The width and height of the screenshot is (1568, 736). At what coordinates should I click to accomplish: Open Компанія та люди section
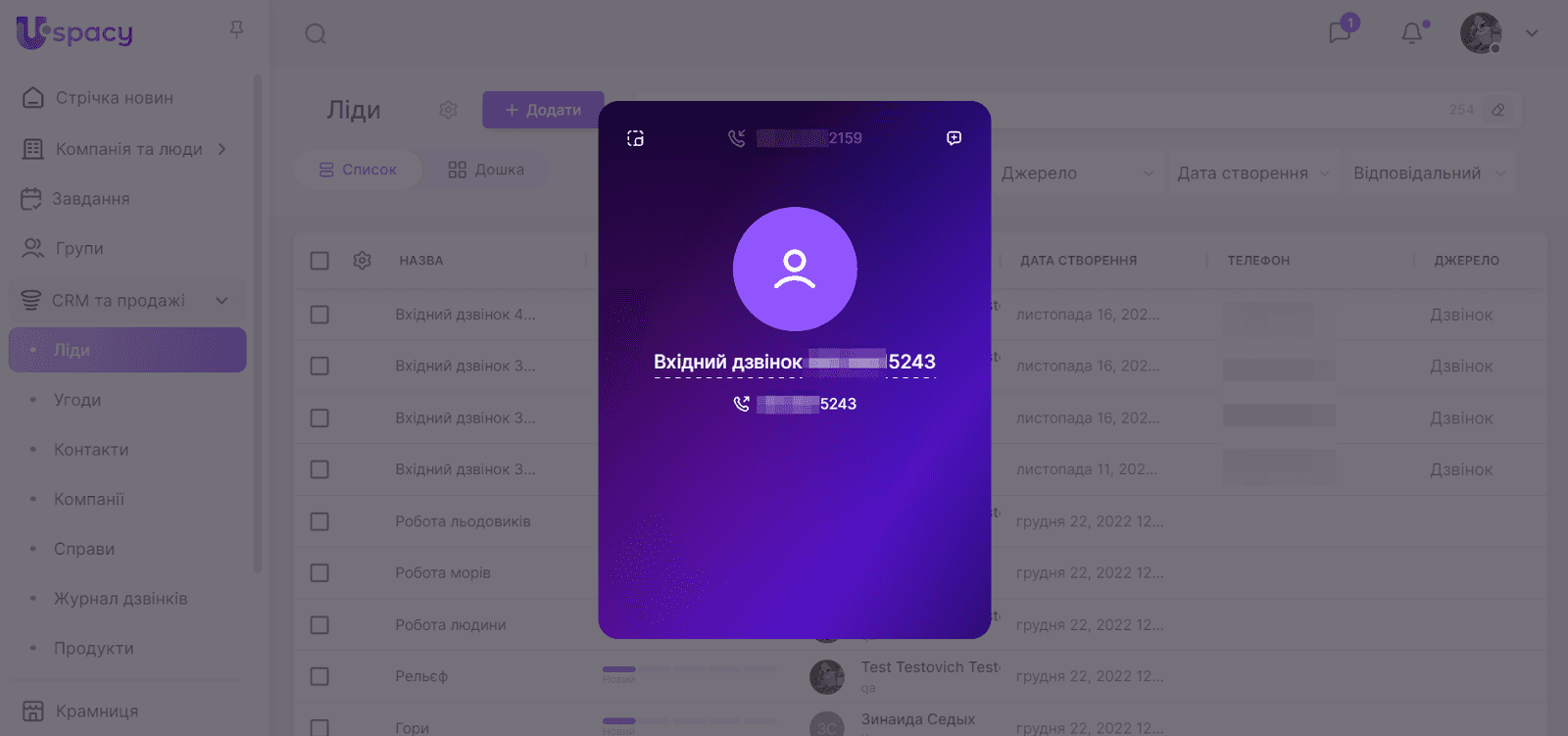pyautogui.click(x=127, y=149)
